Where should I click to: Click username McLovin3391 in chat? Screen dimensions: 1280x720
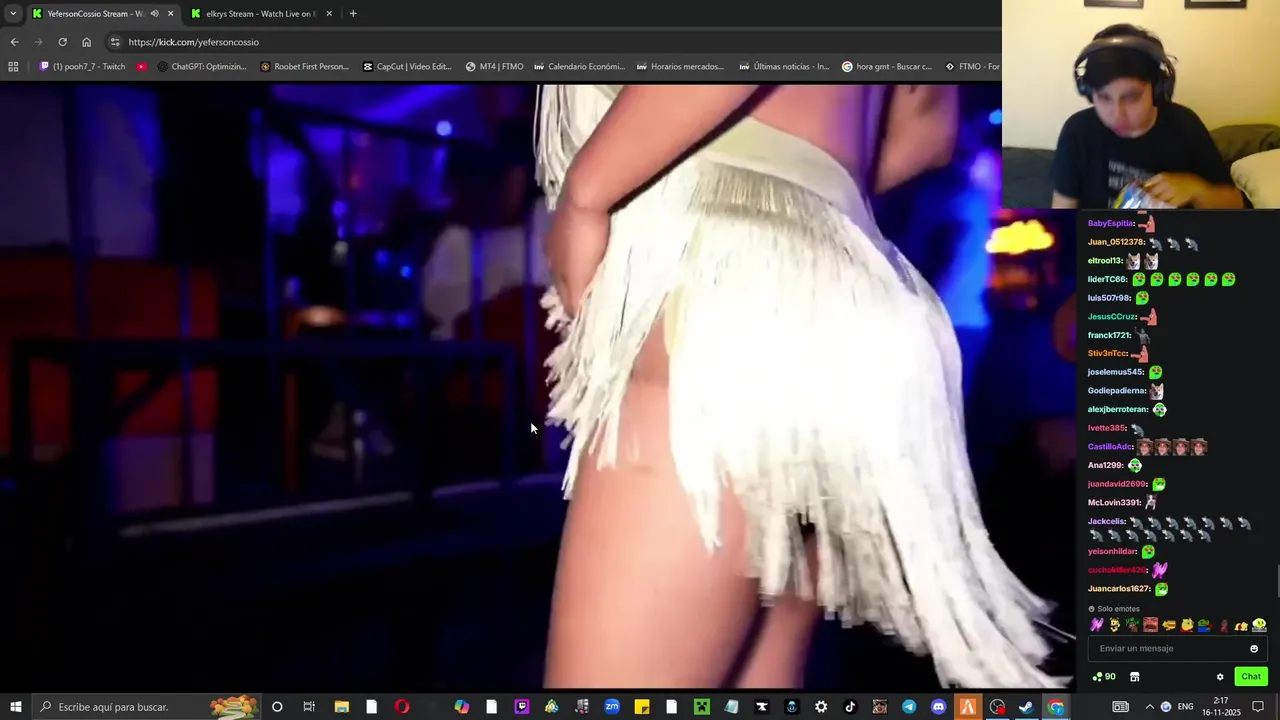[1114, 503]
